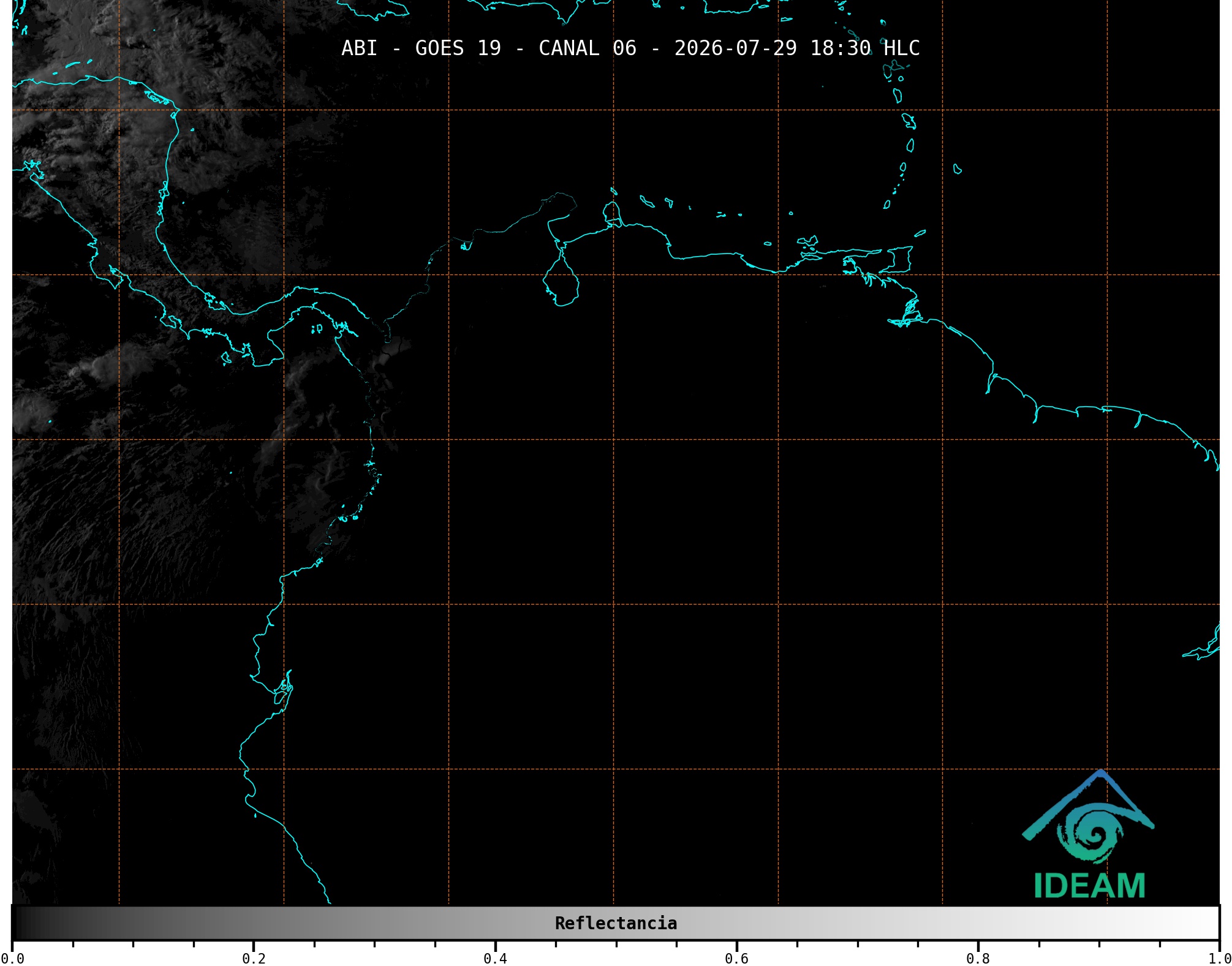Click the '0.8' colorbar tick label
This screenshot has height=966, width=1232.
978,958
